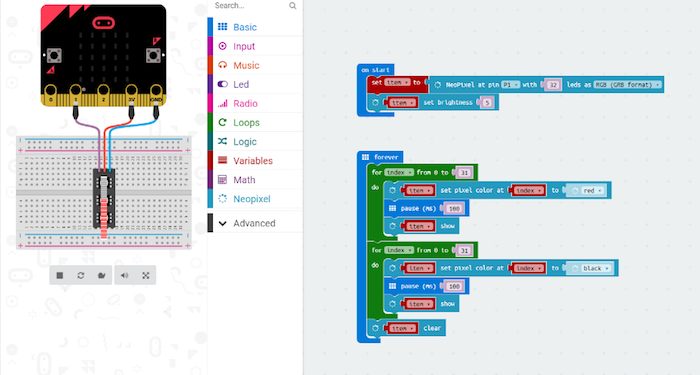The height and width of the screenshot is (375, 700).
Task: Select the 'set pixel color at' text on the red block
Action: click(472, 191)
